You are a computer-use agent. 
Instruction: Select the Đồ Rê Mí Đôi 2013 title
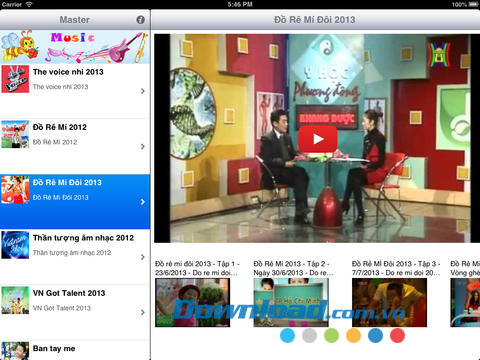pyautogui.click(x=67, y=182)
